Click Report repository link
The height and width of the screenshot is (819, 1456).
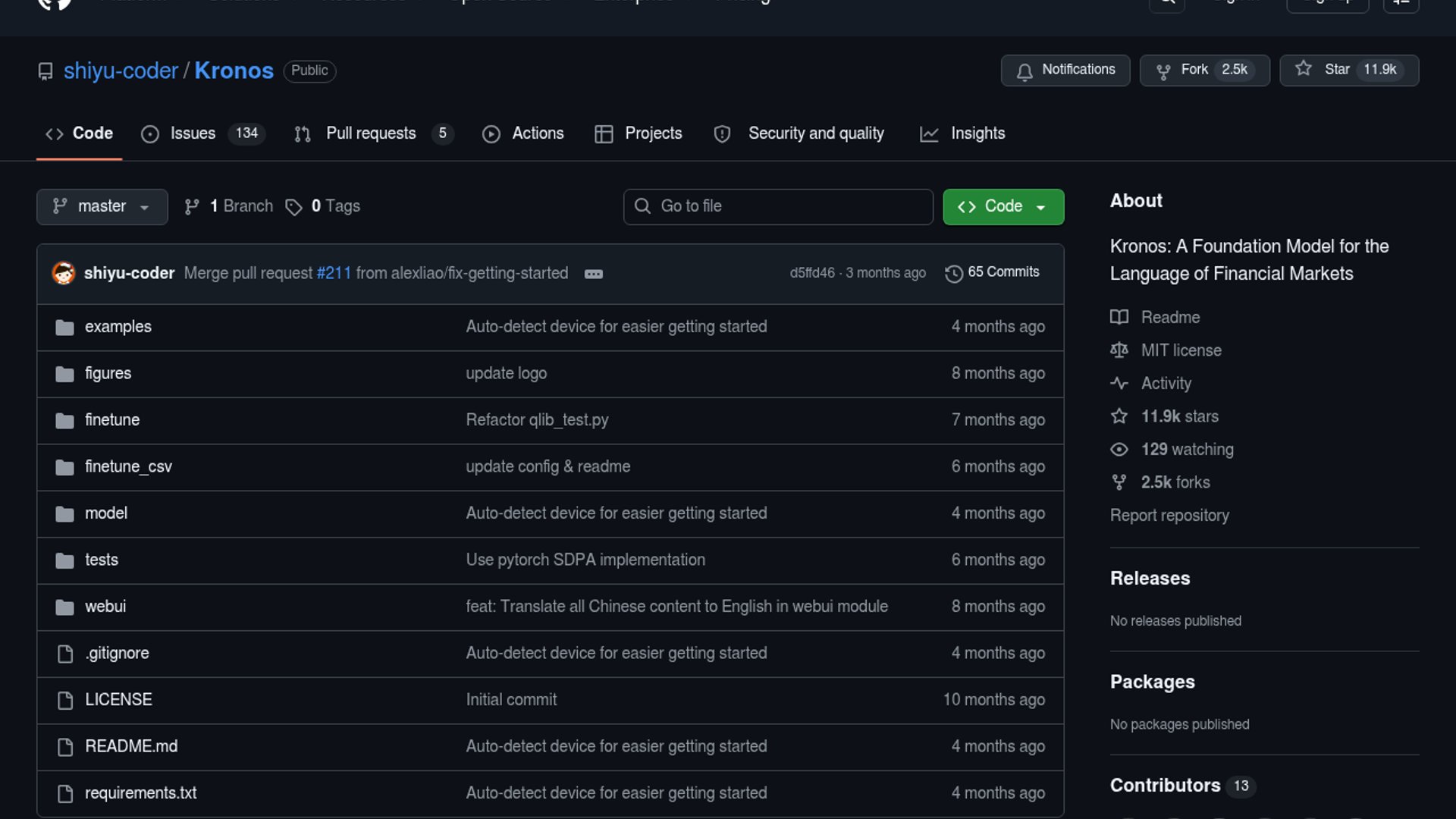pyautogui.click(x=1169, y=516)
